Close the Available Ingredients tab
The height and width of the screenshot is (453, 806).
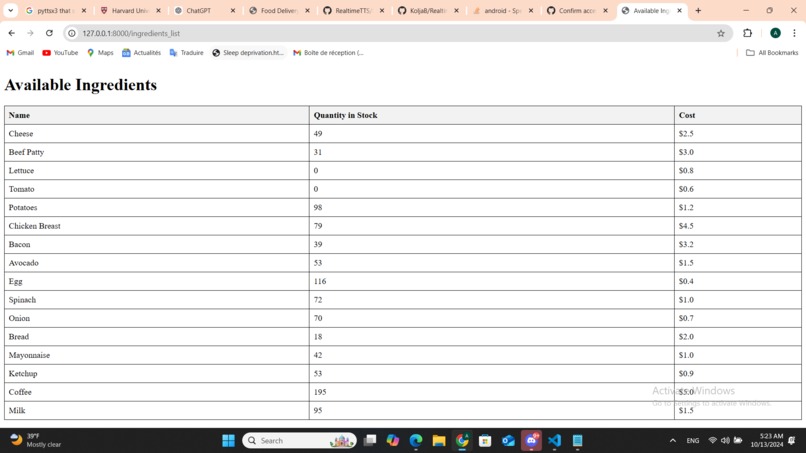click(680, 10)
